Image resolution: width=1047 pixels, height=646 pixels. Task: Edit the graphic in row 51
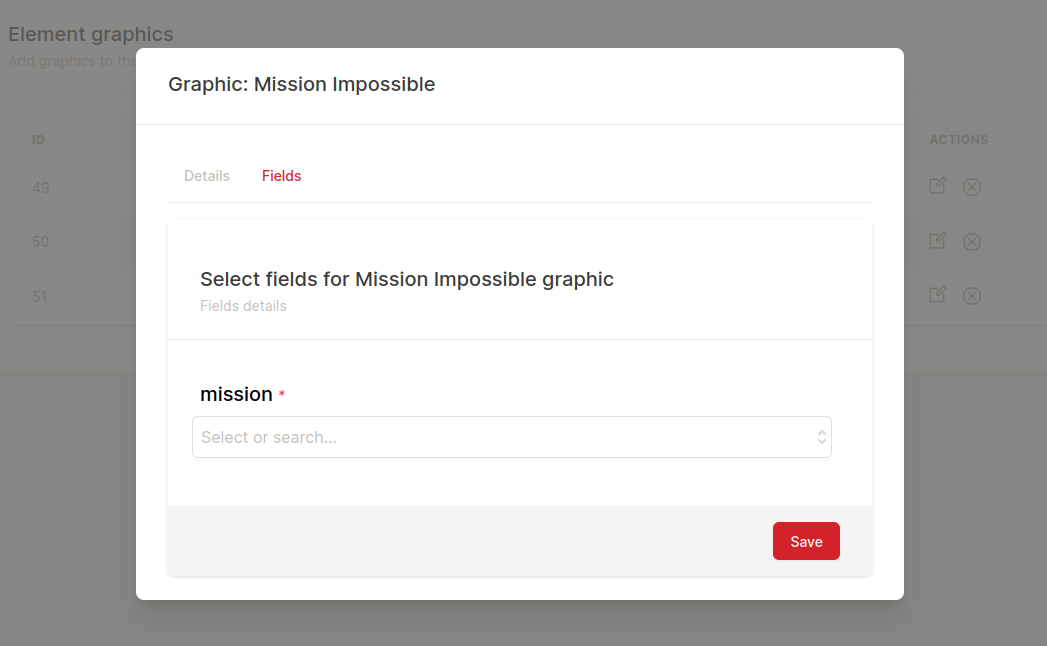[937, 295]
